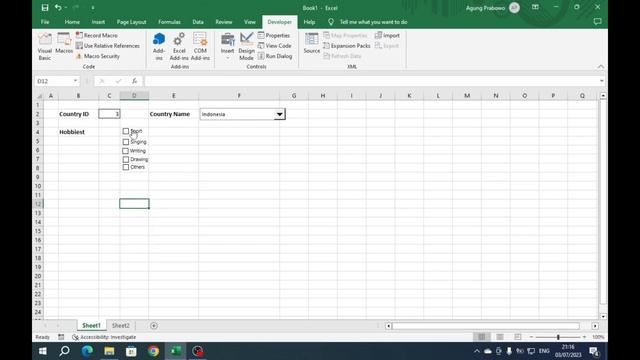Select the Sheet1 tab
Screen dimensions: 640x360
[91, 326]
